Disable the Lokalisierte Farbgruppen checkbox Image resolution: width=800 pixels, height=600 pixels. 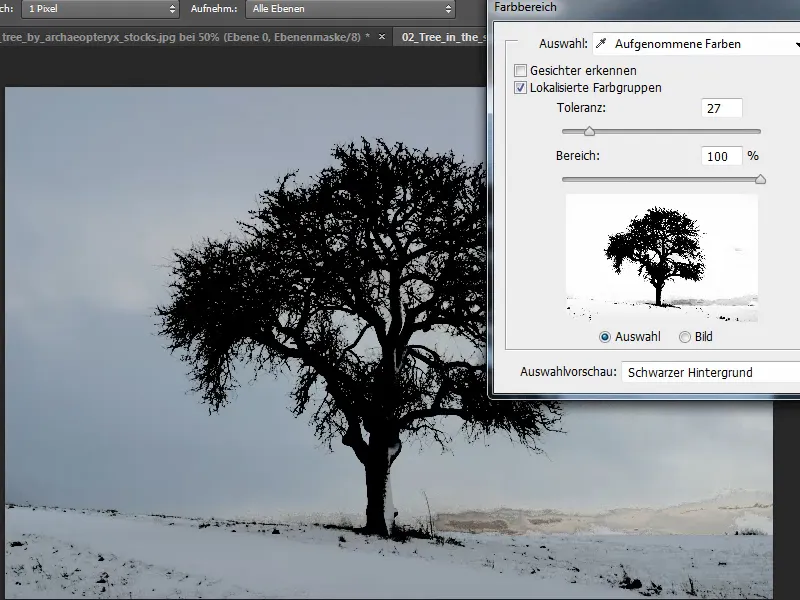click(x=520, y=88)
